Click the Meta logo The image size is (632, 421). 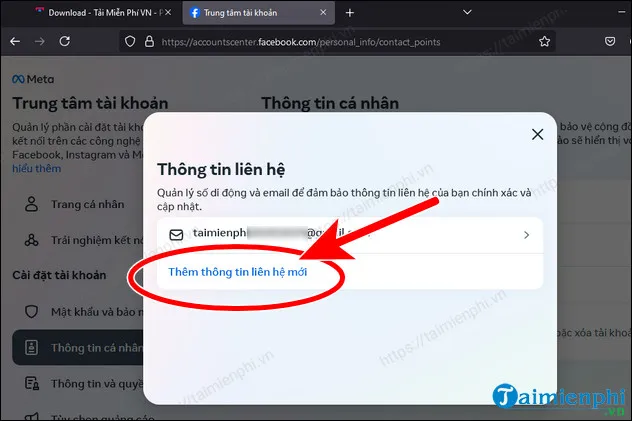pos(33,79)
